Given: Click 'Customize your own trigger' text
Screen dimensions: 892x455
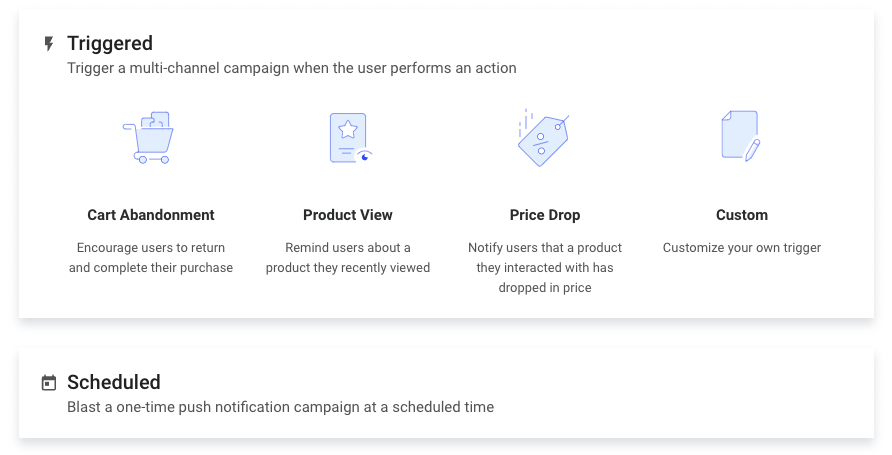Looking at the screenshot, I should 742,248.
